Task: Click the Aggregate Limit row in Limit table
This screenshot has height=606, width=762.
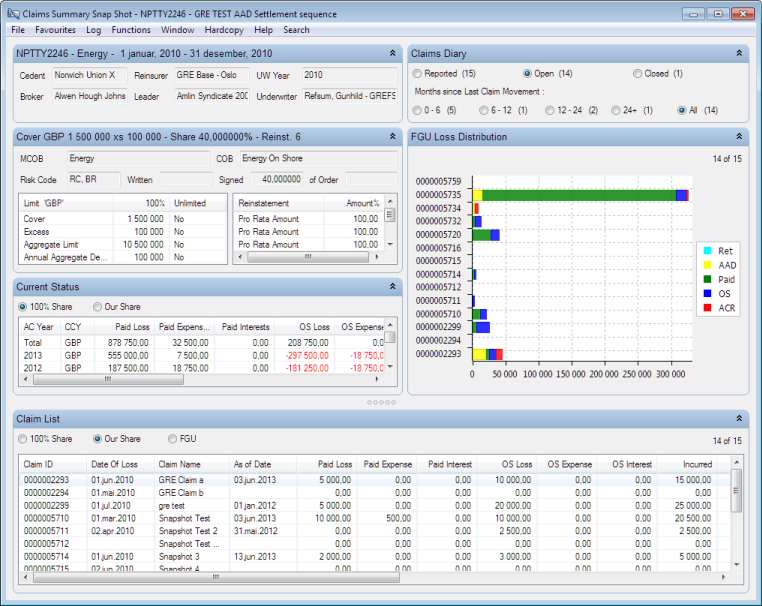Action: pos(123,245)
